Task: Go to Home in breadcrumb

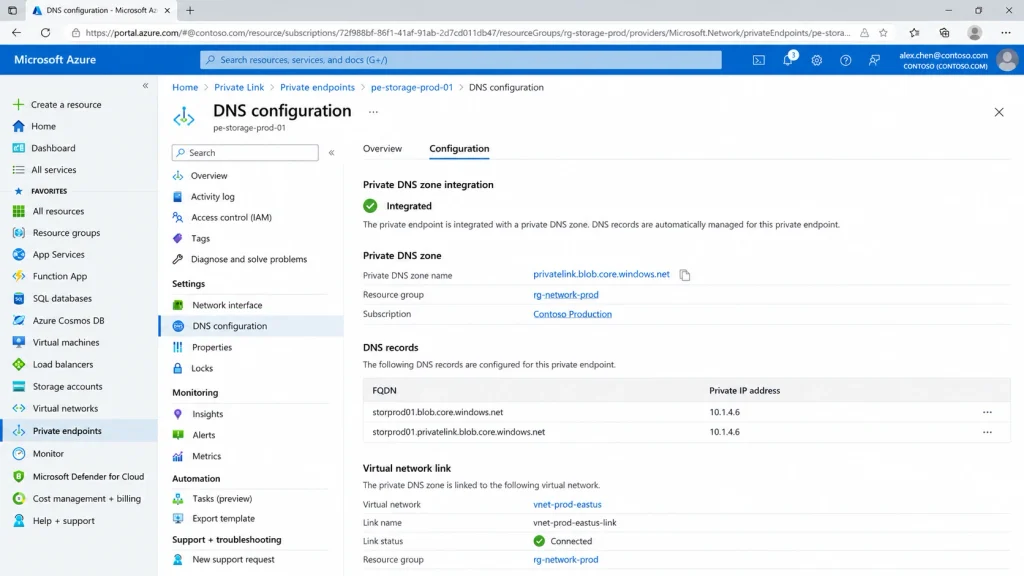Action: pyautogui.click(x=185, y=87)
